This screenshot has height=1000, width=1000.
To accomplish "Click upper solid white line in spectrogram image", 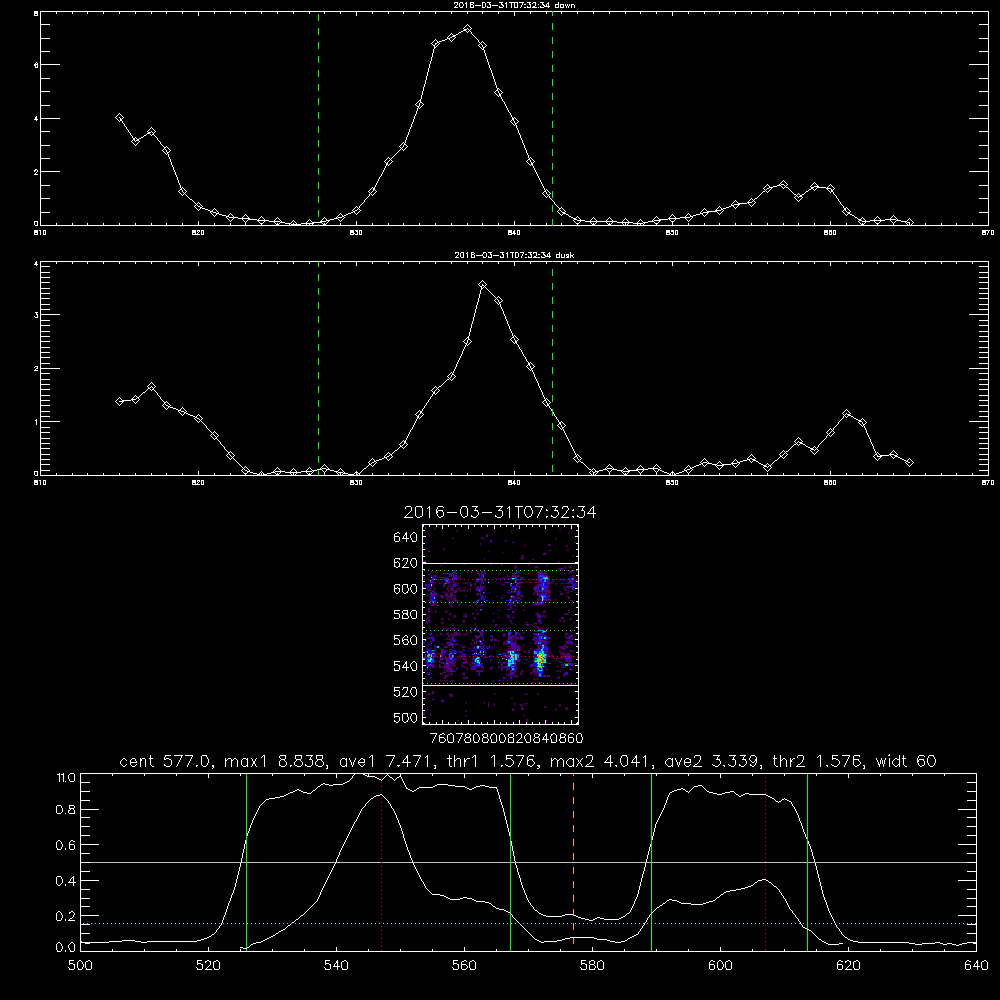I will [x=501, y=563].
